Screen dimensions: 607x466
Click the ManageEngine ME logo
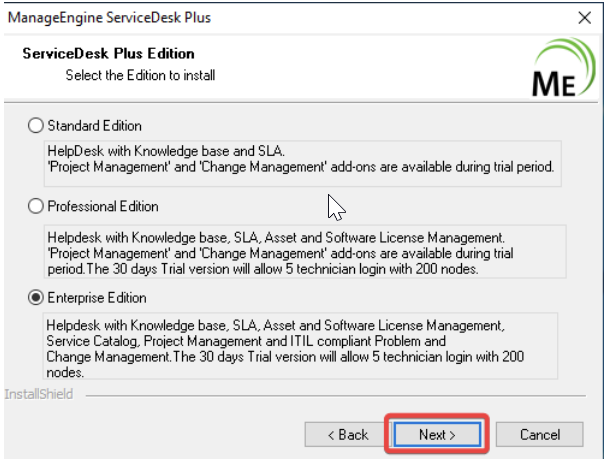pos(564,69)
